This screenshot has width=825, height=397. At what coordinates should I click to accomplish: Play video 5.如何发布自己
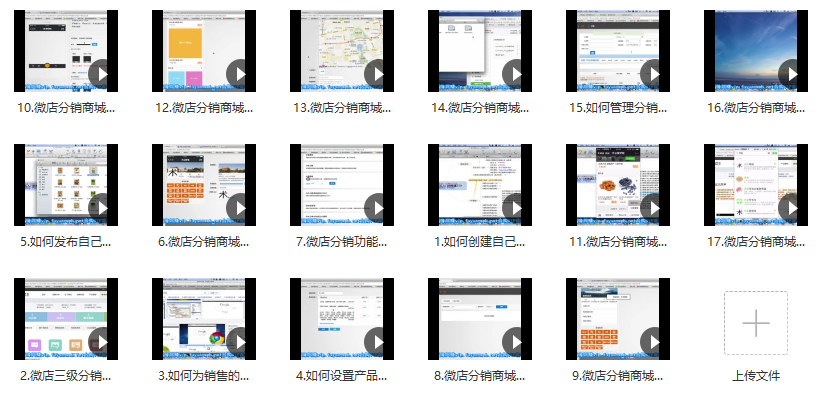(100, 208)
